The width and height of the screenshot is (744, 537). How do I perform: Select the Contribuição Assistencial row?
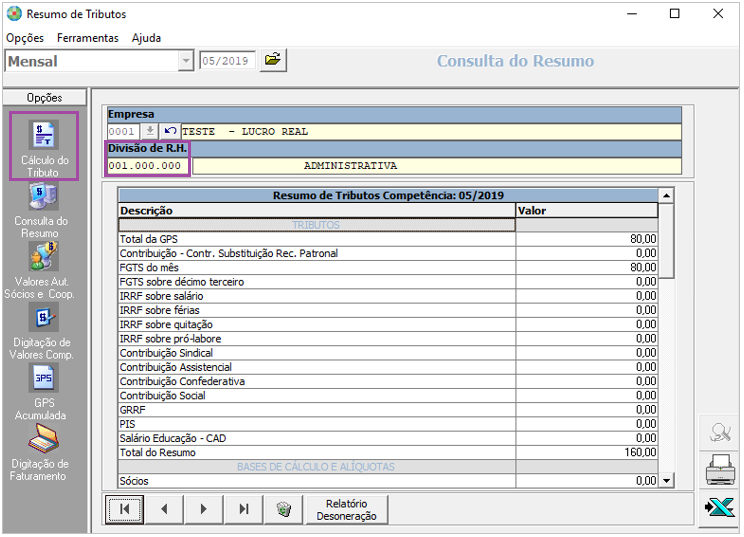(x=388, y=367)
